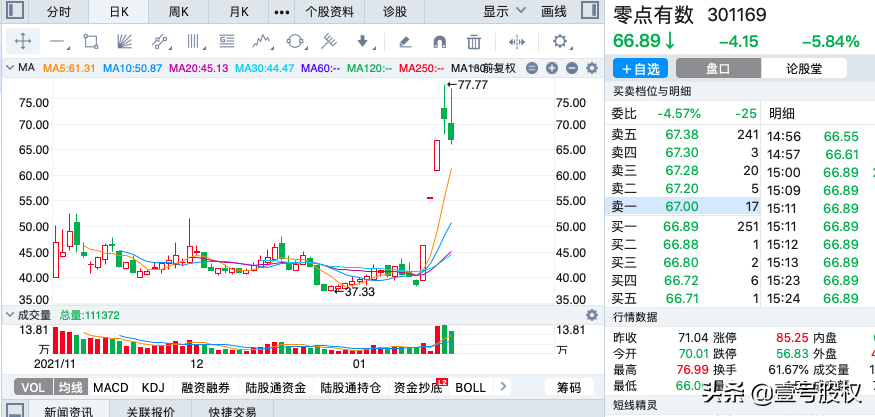
Task: Select the vertical cycle lines tool
Action: click(194, 41)
